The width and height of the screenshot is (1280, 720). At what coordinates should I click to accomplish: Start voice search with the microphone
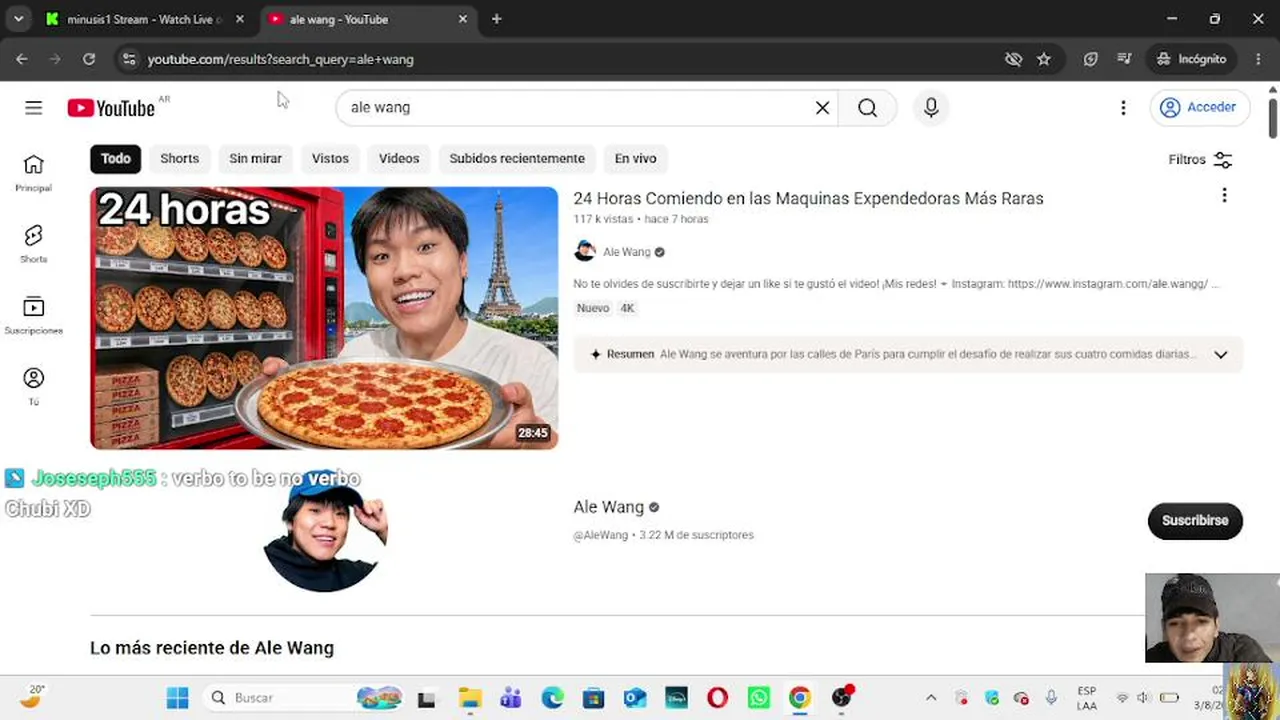point(931,108)
